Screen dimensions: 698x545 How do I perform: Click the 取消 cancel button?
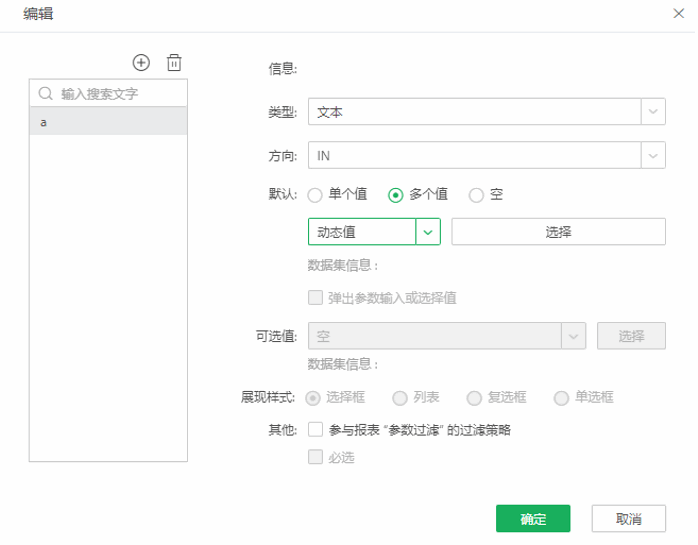pos(628,519)
